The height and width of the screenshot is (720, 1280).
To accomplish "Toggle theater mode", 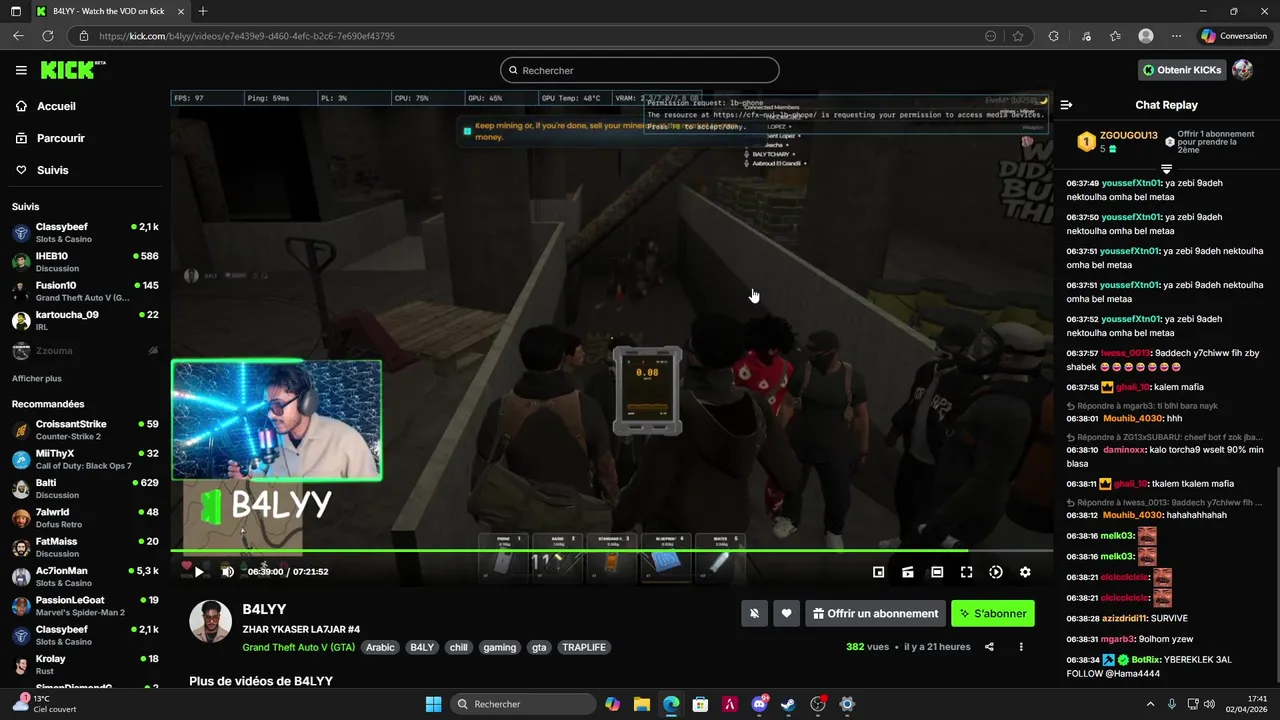I will pyautogui.click(x=937, y=572).
